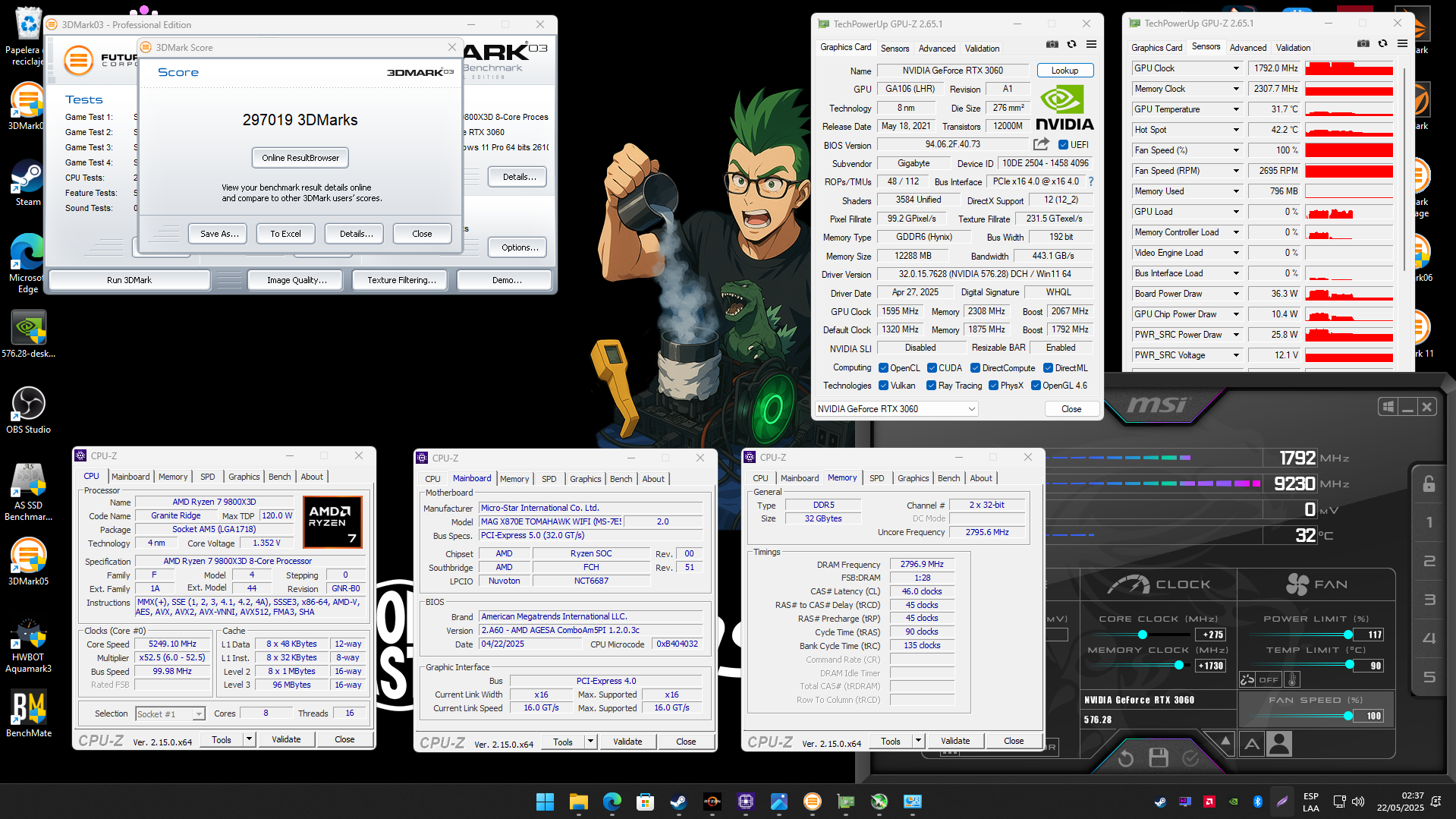Open File Explorer from the taskbar

578,802
